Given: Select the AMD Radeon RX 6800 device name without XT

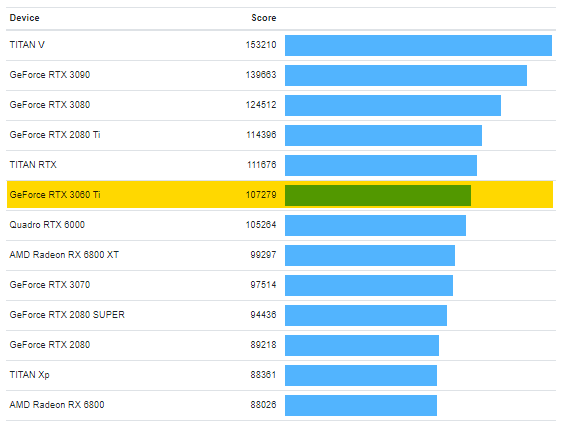Looking at the screenshot, I should 57,405.
